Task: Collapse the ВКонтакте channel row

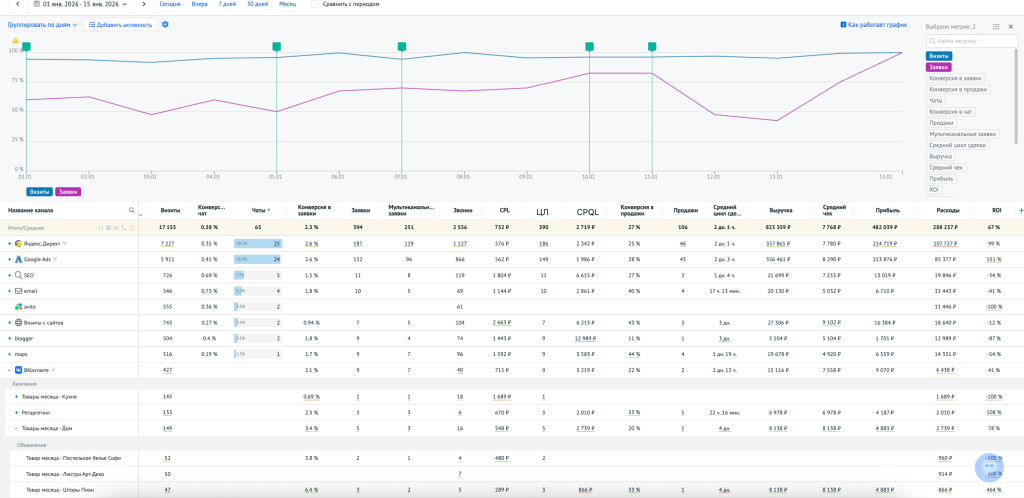Action: point(10,370)
